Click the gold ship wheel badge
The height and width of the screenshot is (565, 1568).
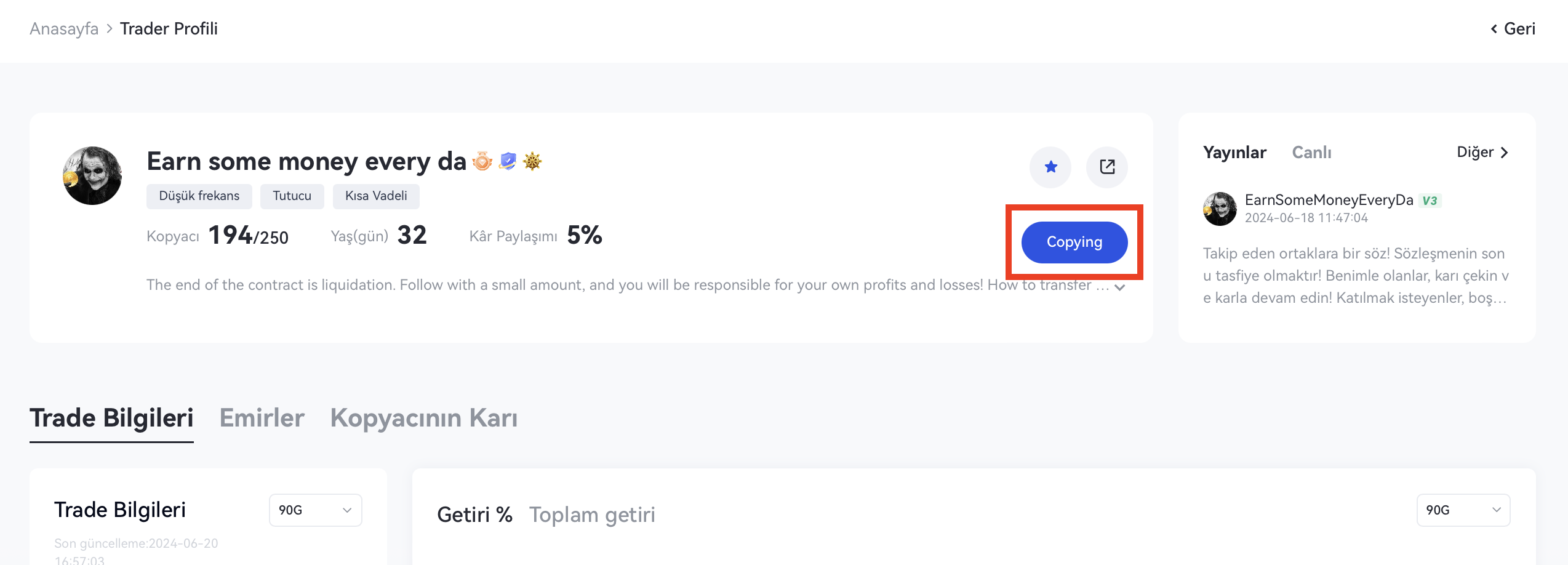[532, 162]
